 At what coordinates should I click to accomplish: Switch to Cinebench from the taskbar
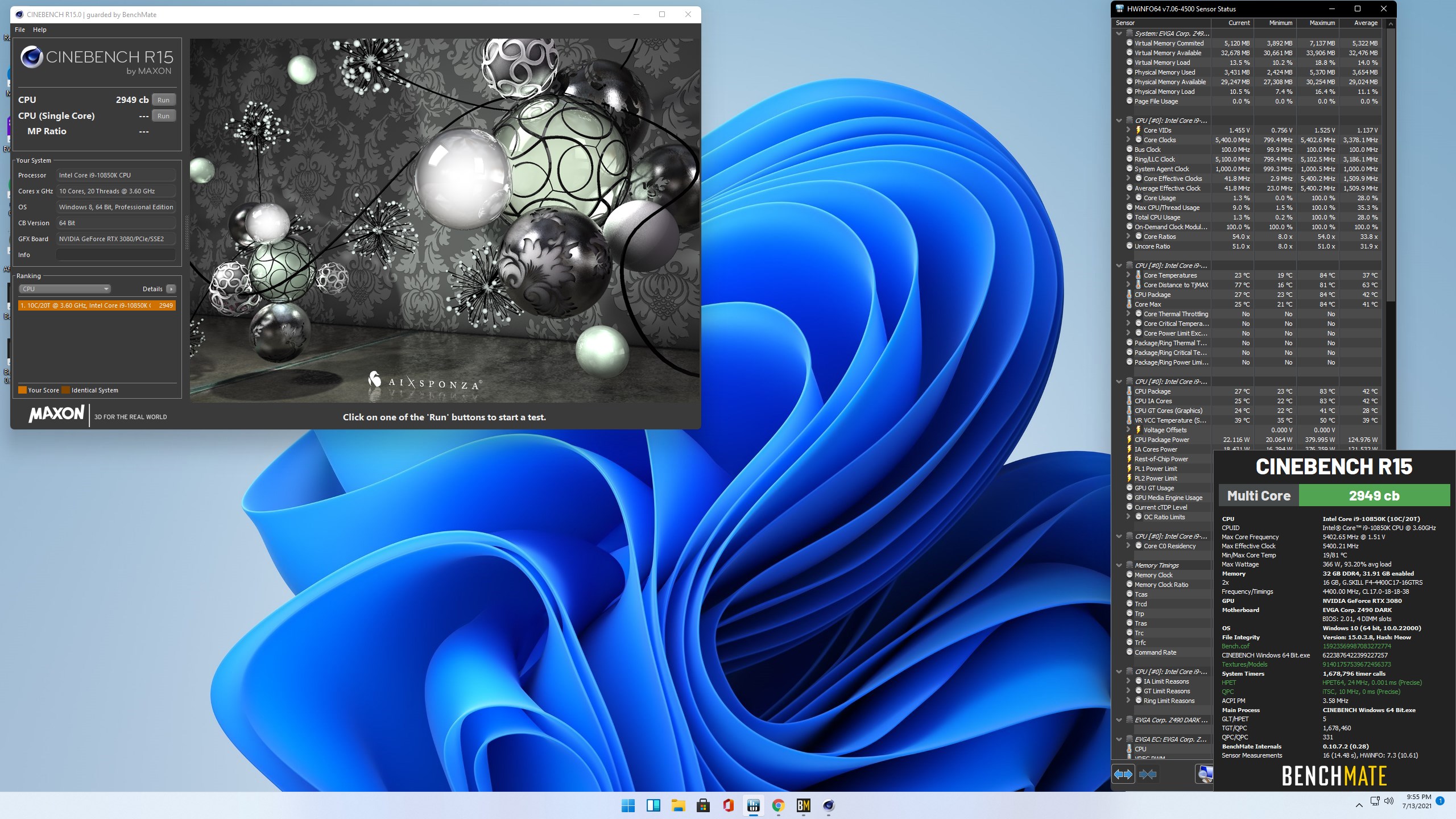click(x=829, y=805)
